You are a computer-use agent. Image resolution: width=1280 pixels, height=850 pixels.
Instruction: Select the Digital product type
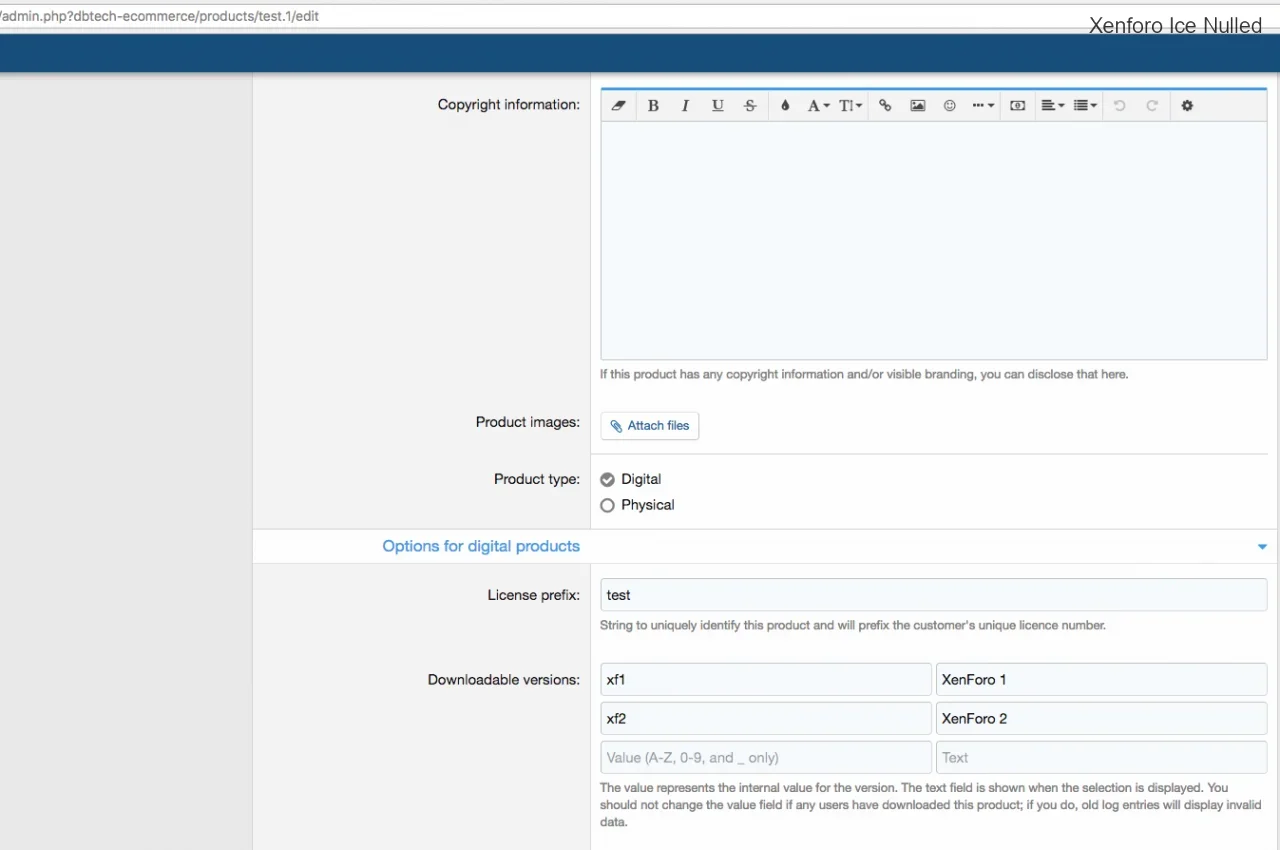(x=607, y=480)
